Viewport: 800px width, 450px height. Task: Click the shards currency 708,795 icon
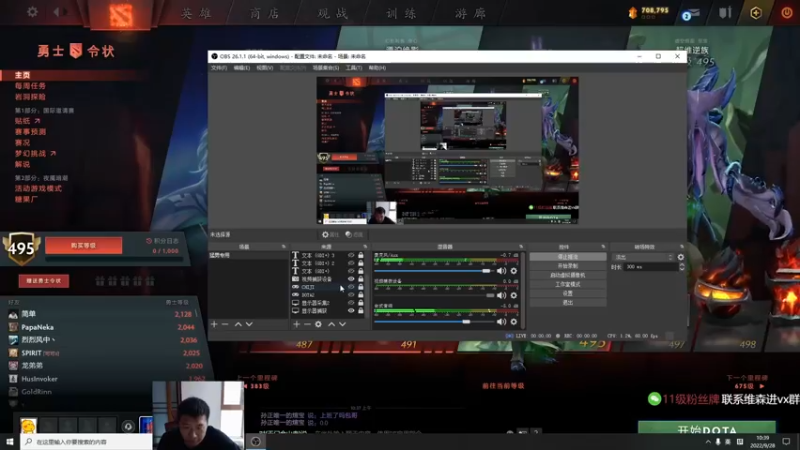[x=633, y=13]
